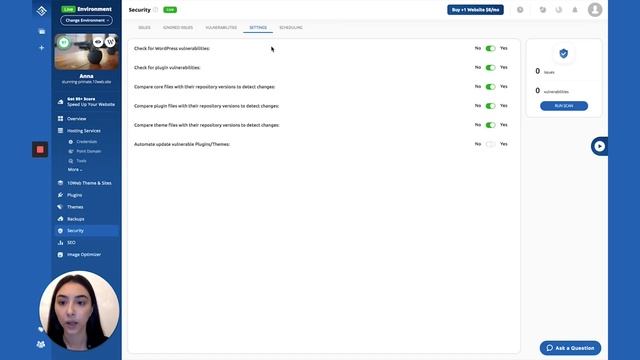Open the Change Environment dropdown
The image size is (640, 360).
click(87, 20)
